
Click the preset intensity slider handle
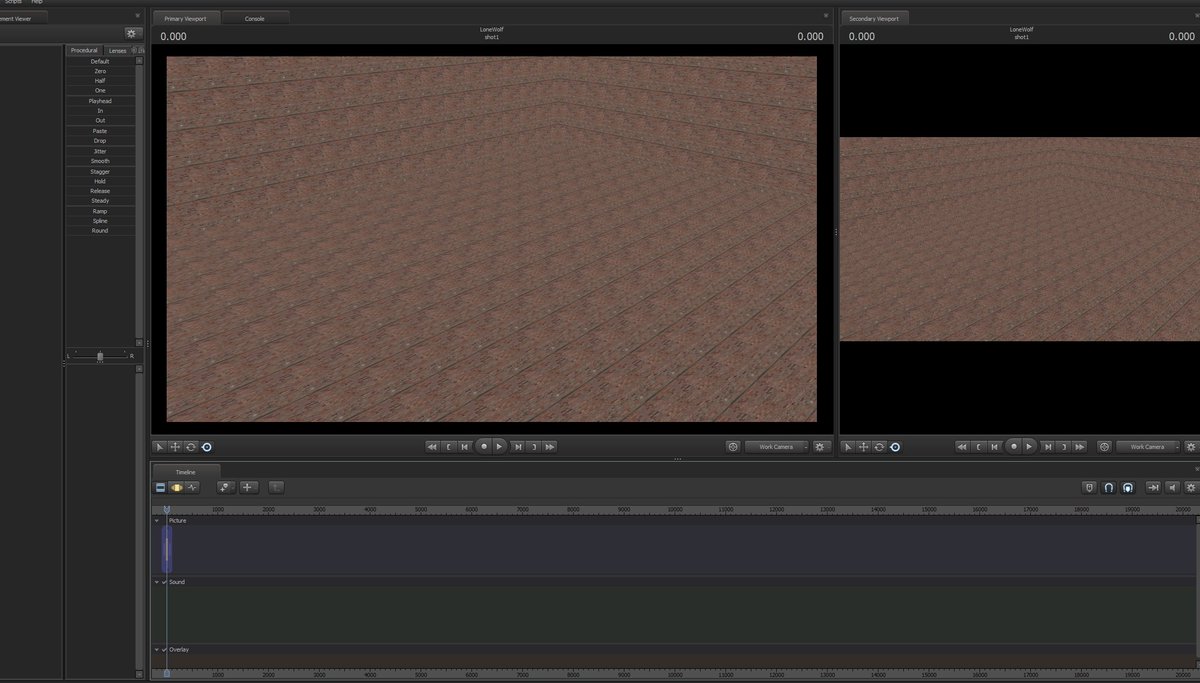[x=100, y=356]
